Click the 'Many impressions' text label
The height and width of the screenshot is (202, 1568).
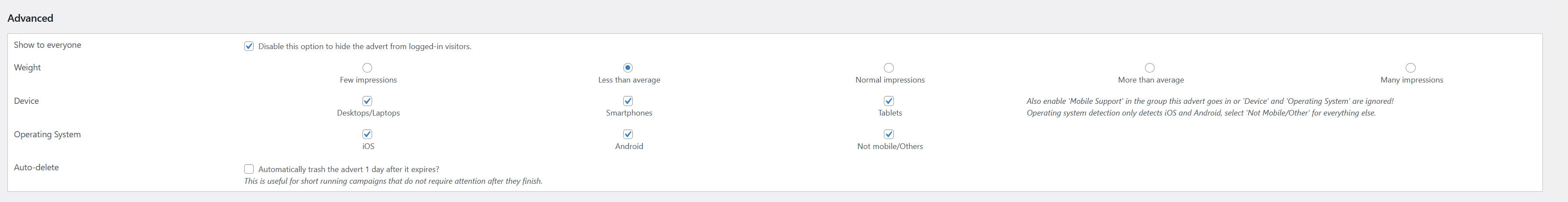pos(1412,80)
